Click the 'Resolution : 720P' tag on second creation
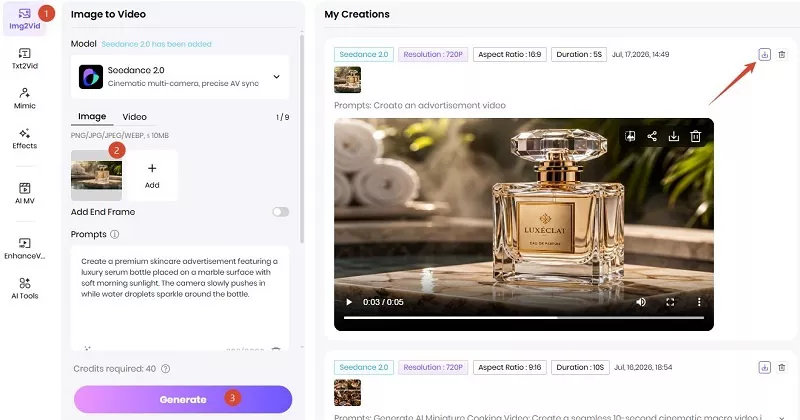Image resolution: width=800 pixels, height=420 pixels. (x=433, y=367)
